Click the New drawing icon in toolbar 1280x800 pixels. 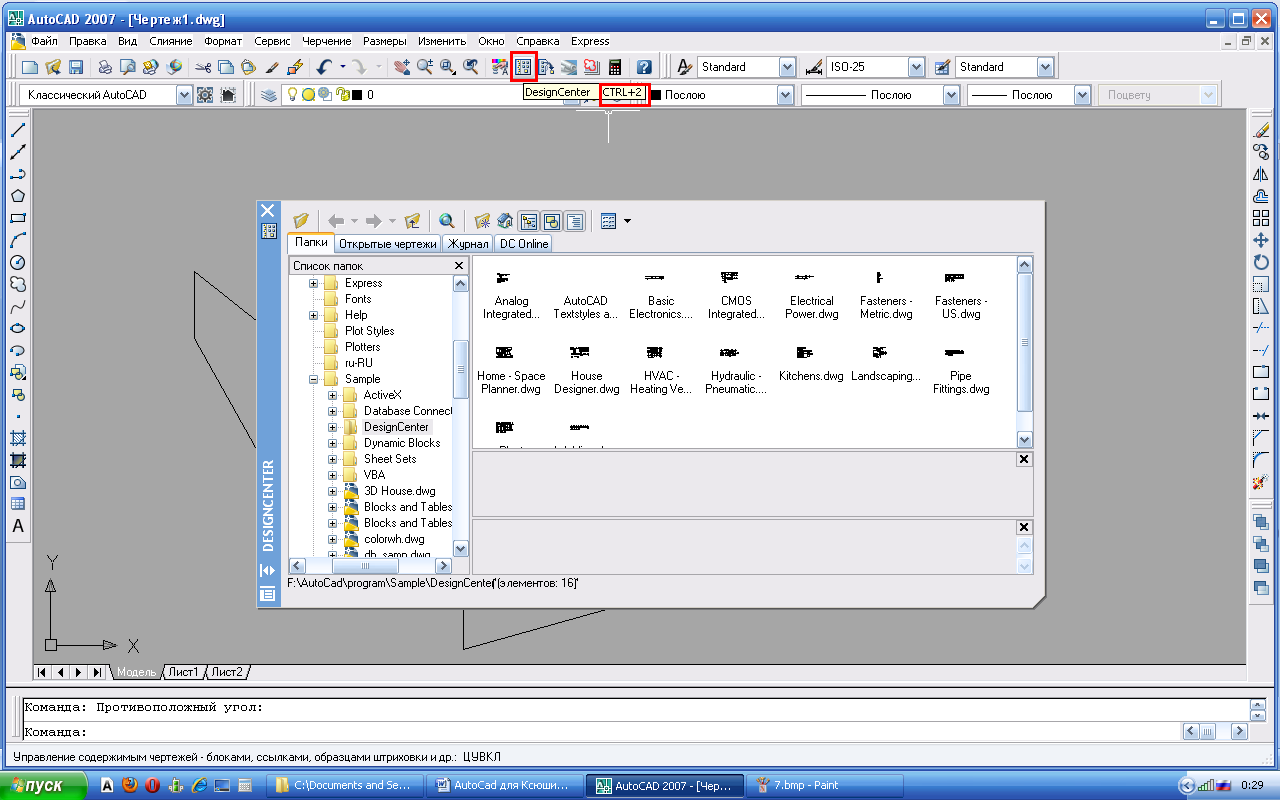(x=29, y=67)
